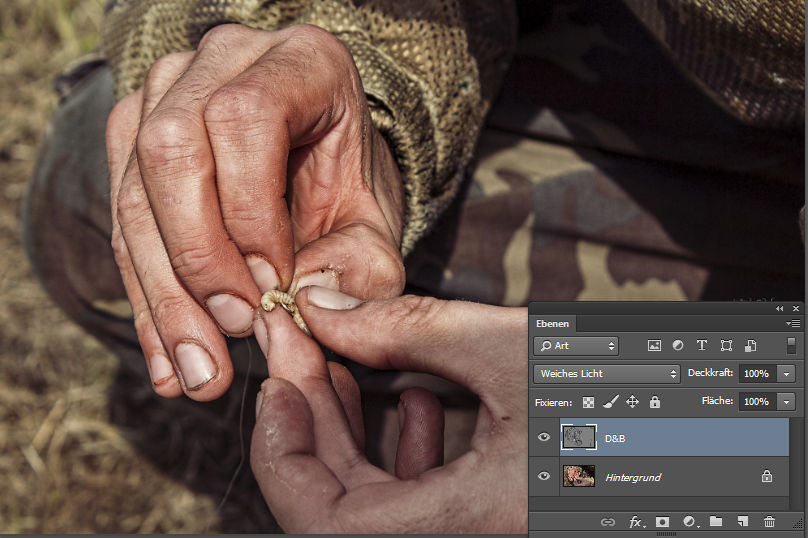The height and width of the screenshot is (538, 808).
Task: Filter layers by smart objects icon
Action: coord(750,346)
